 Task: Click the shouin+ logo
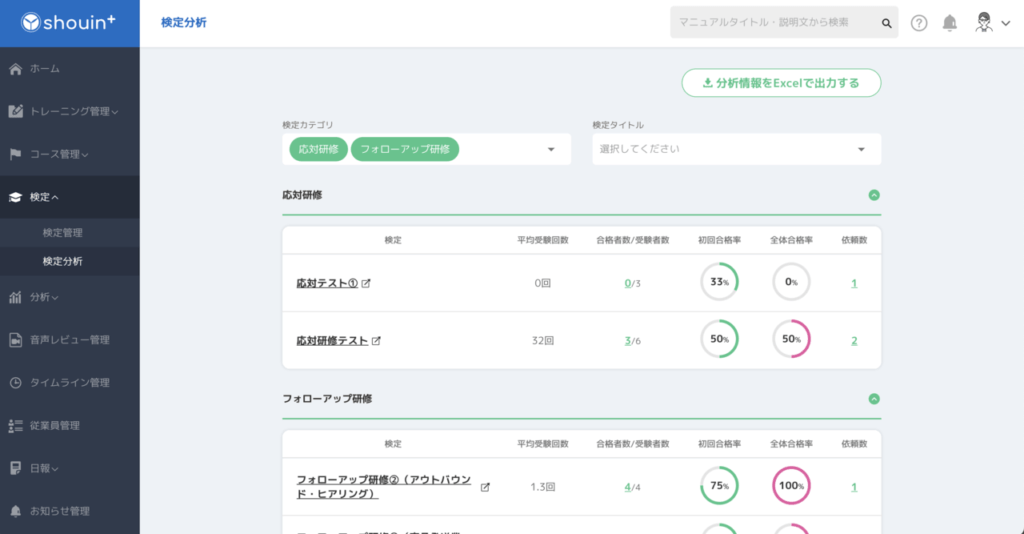(x=69, y=23)
